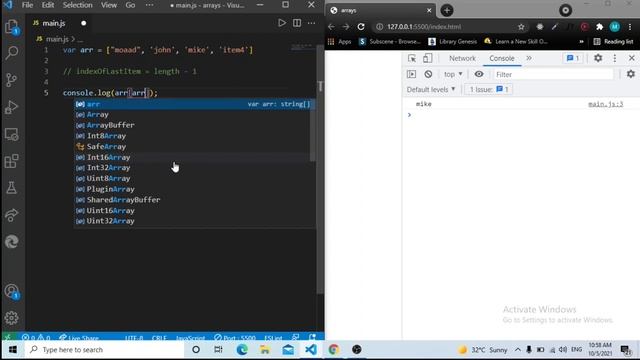This screenshot has height=360, width=640.
Task: Open main.js:3 source link
Action: pos(606,104)
